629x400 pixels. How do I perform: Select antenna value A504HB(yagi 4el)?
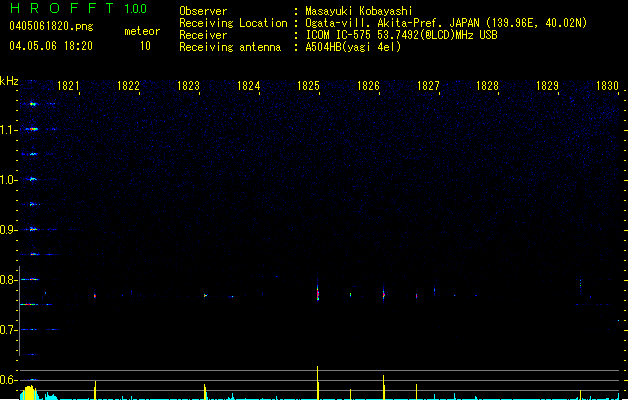(x=353, y=47)
